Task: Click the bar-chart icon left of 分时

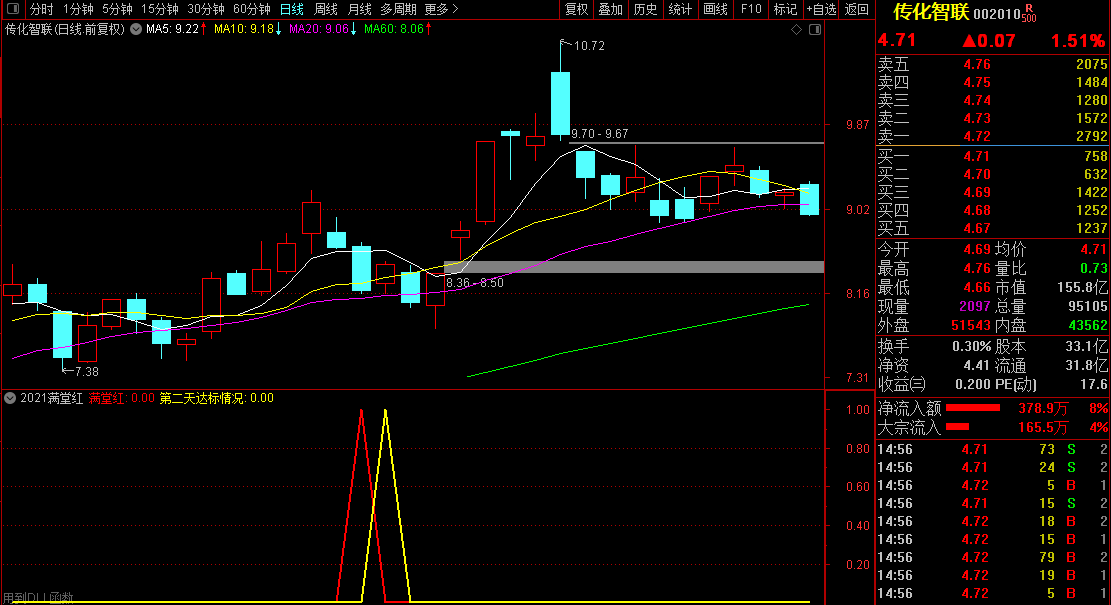Action: point(11,9)
